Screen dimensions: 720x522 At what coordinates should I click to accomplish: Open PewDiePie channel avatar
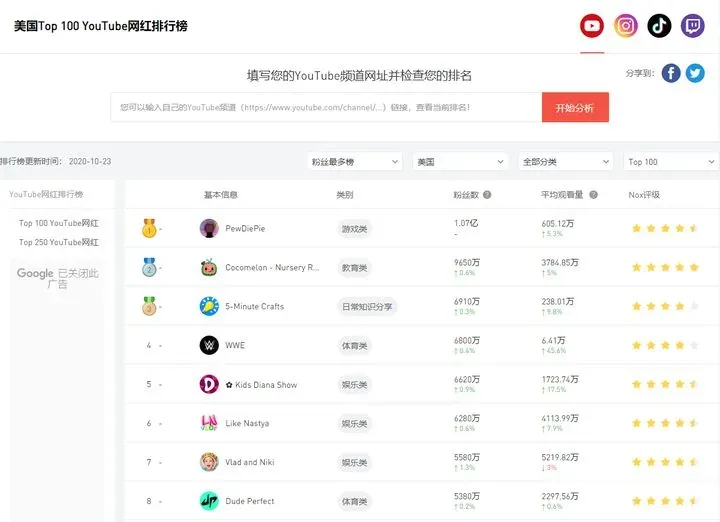click(209, 228)
